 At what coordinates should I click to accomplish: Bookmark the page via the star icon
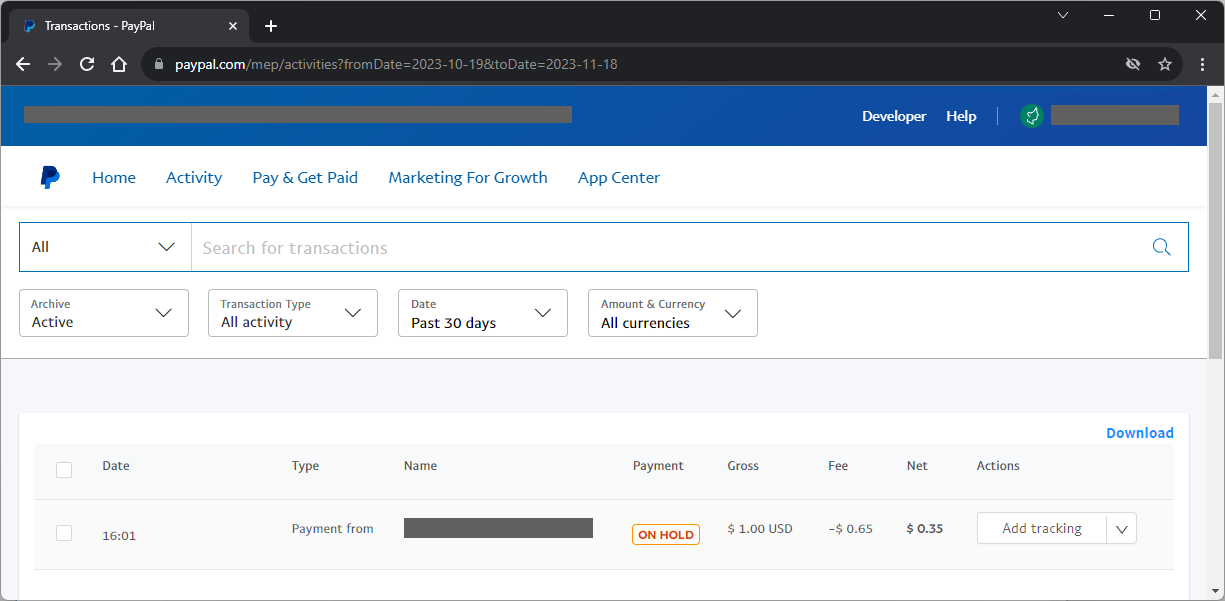click(1164, 63)
